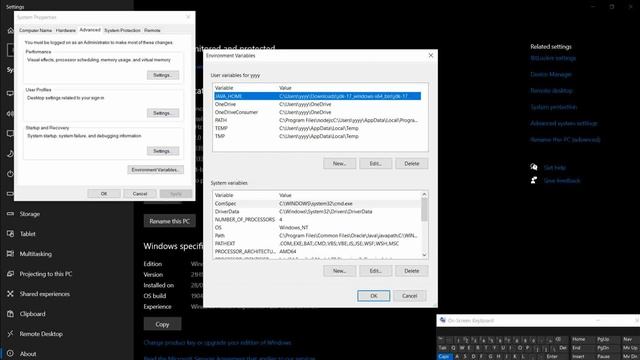Cancel the Environment Variables dialog
640x360 pixels.
click(x=409, y=296)
